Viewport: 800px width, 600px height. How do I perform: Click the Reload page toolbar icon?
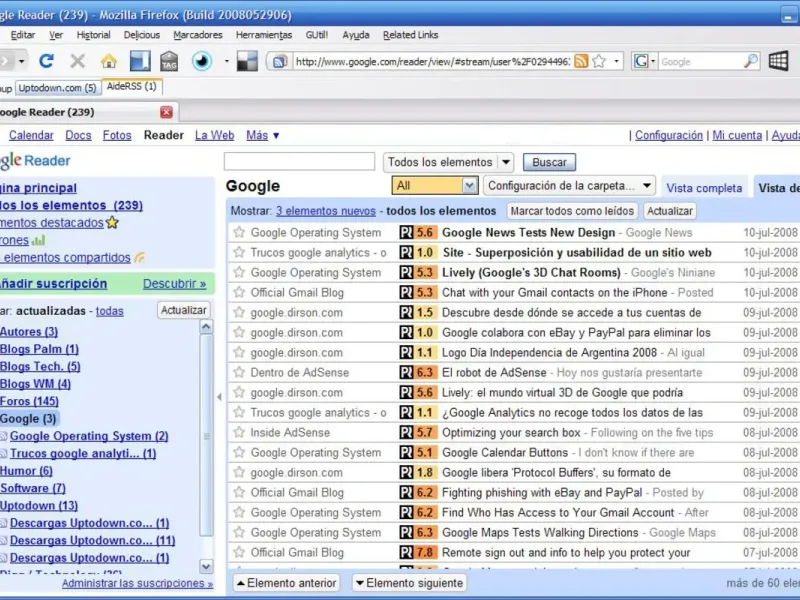pyautogui.click(x=46, y=61)
